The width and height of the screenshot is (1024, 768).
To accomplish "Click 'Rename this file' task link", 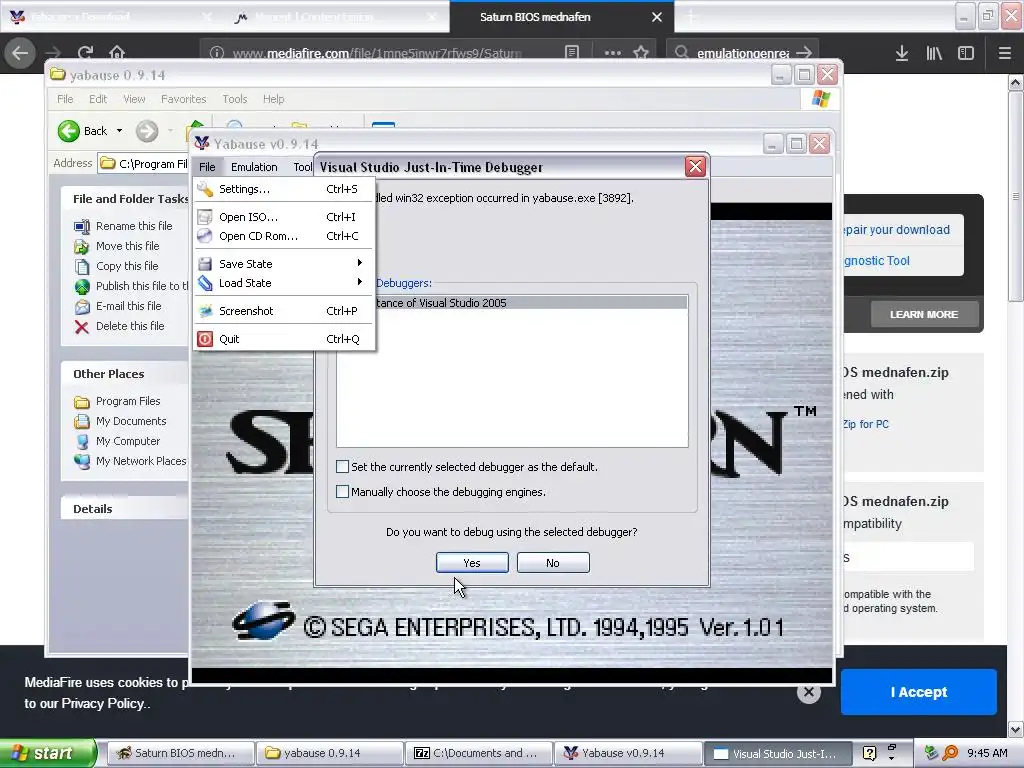I will 134,226.
